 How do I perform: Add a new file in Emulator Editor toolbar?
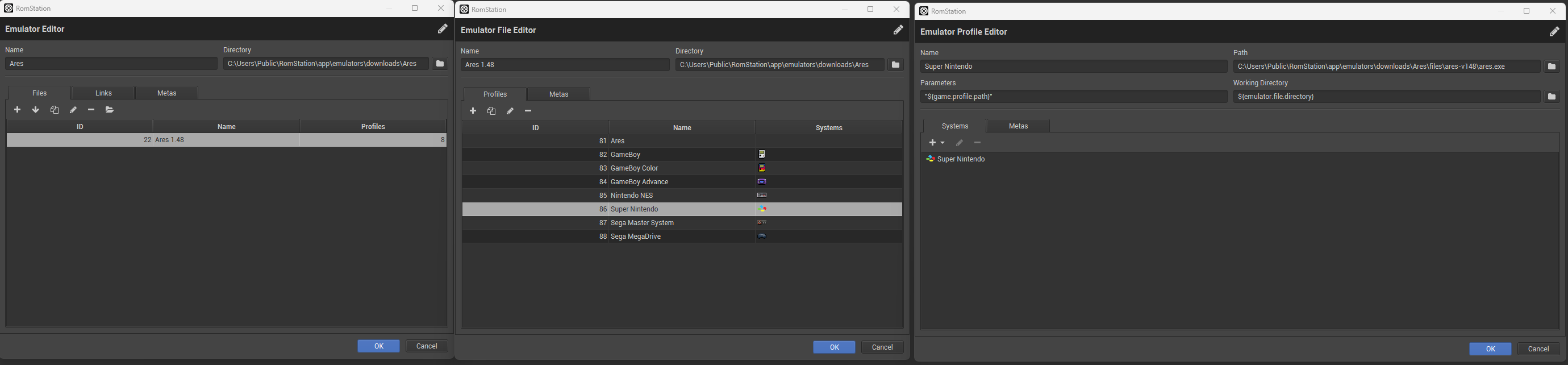(17, 110)
